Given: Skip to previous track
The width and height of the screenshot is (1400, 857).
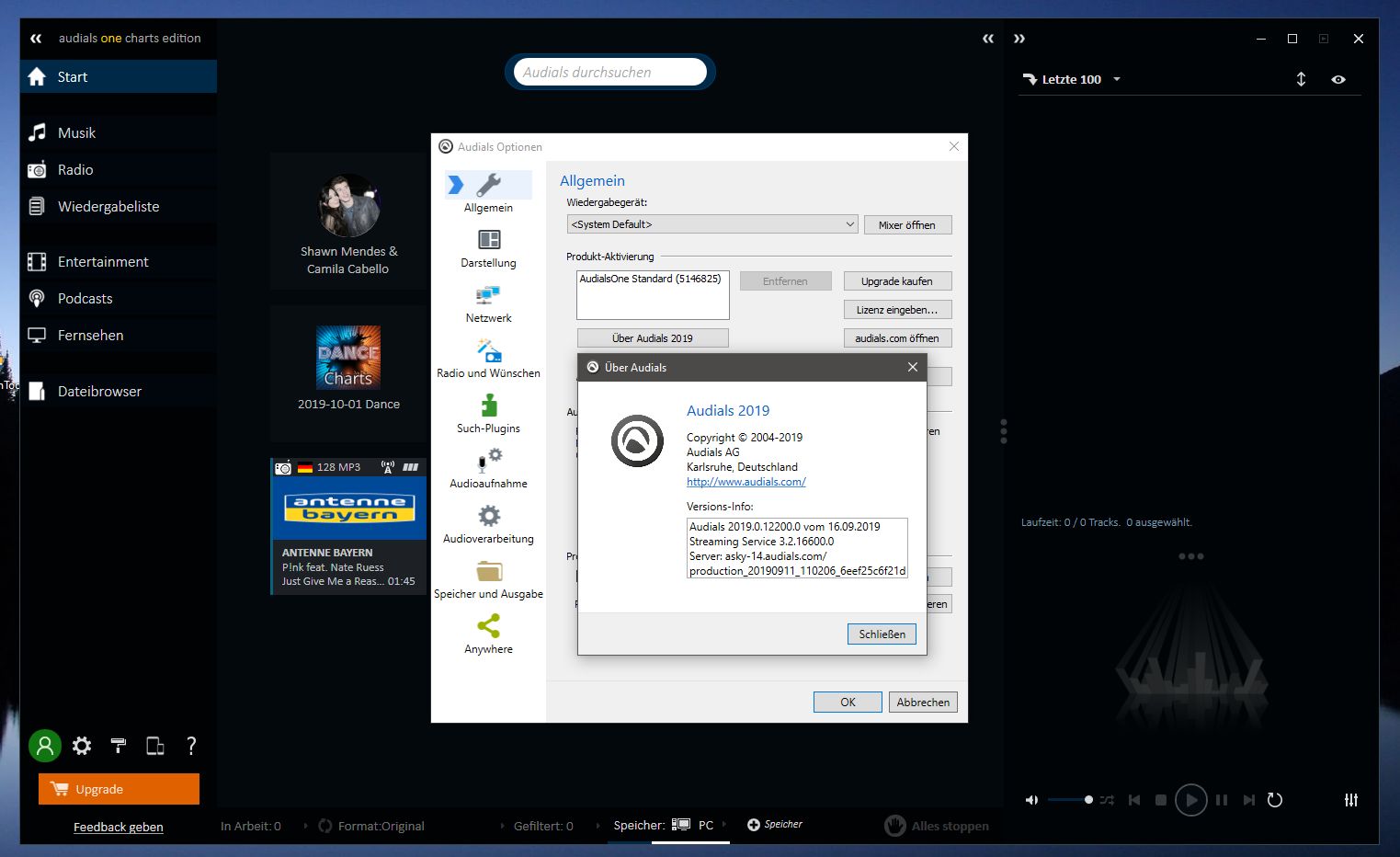Looking at the screenshot, I should coord(1134,800).
